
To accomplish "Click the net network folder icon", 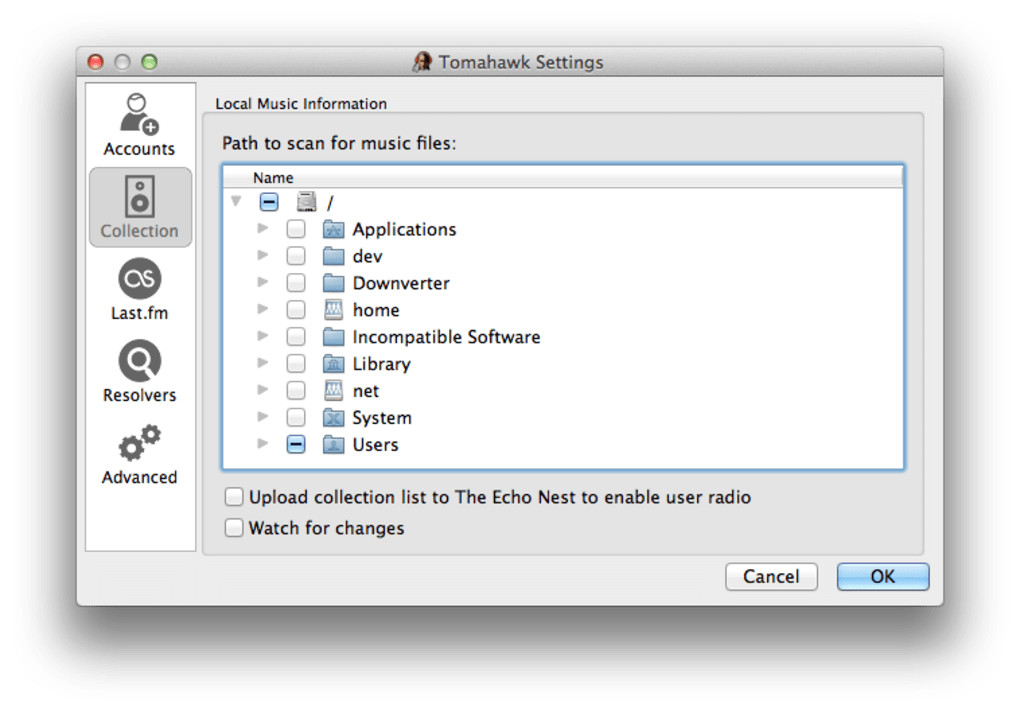I will [x=334, y=390].
